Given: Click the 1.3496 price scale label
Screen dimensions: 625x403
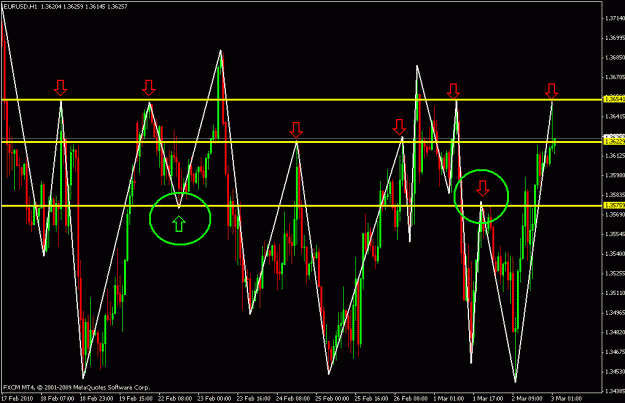Looking at the screenshot, I should [615, 313].
